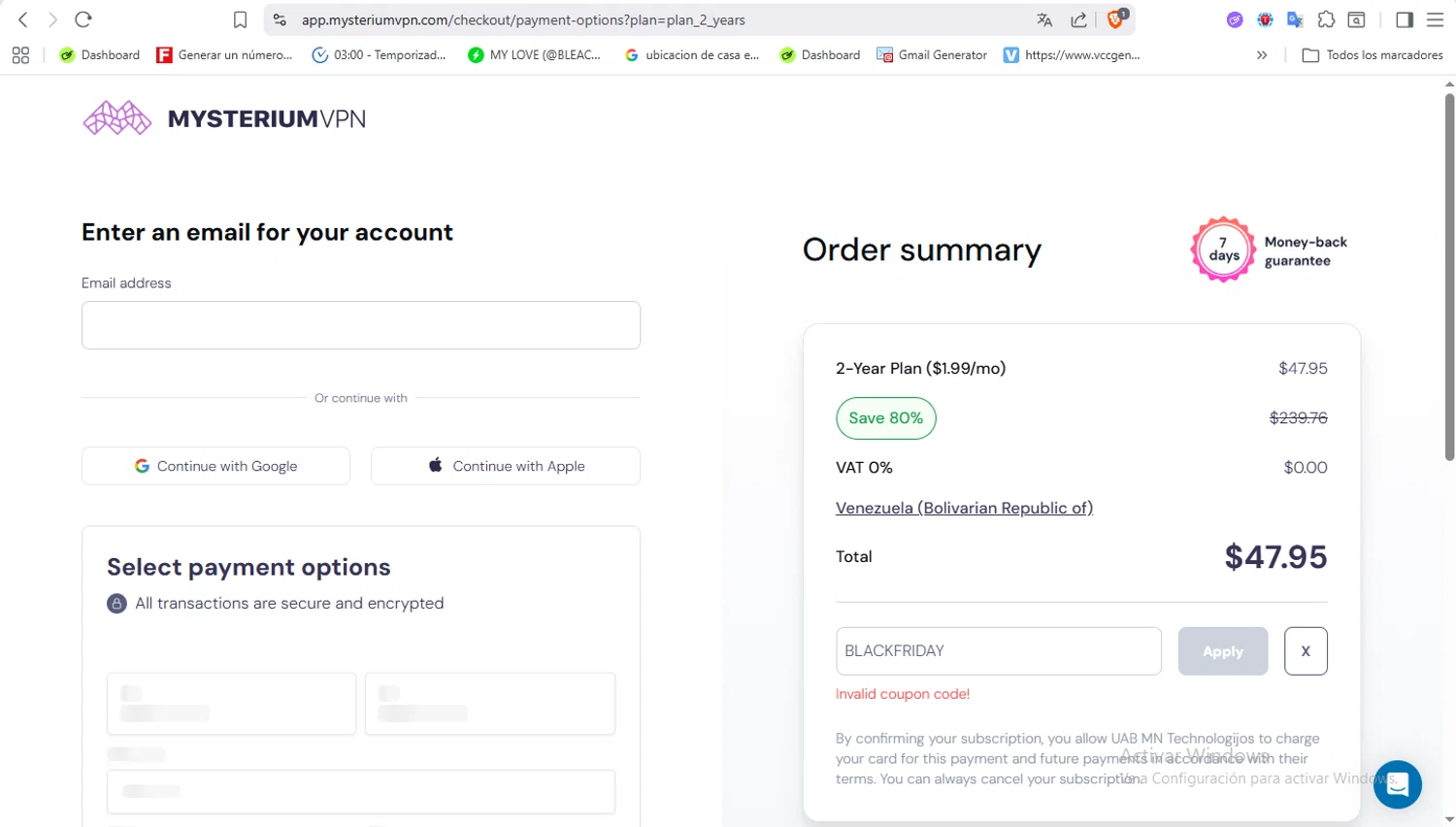Click the lock icon beside secure transactions
Screen dimensions: 1456x827
[116, 604]
